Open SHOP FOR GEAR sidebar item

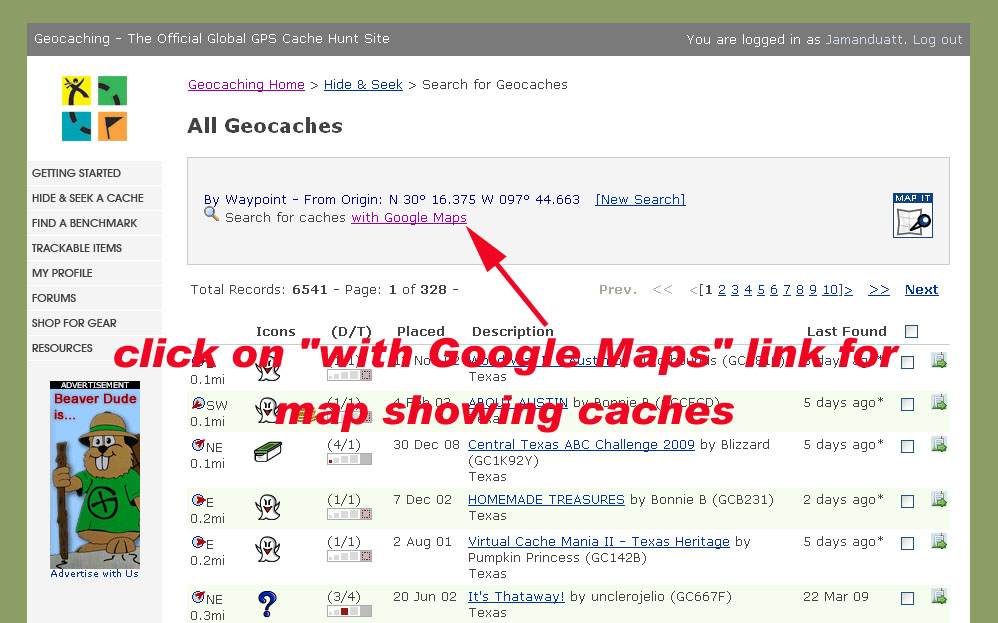[94, 323]
